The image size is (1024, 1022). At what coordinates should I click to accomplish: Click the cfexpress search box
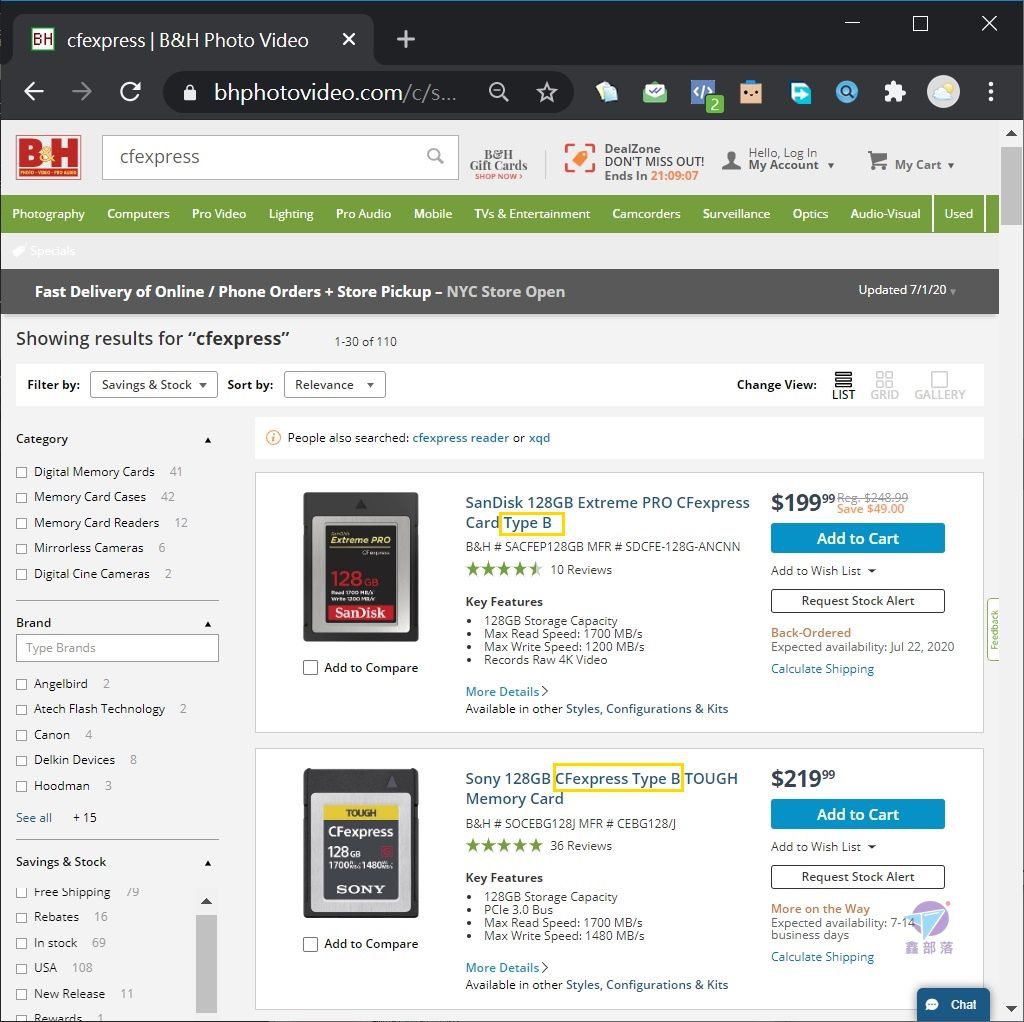coord(280,157)
